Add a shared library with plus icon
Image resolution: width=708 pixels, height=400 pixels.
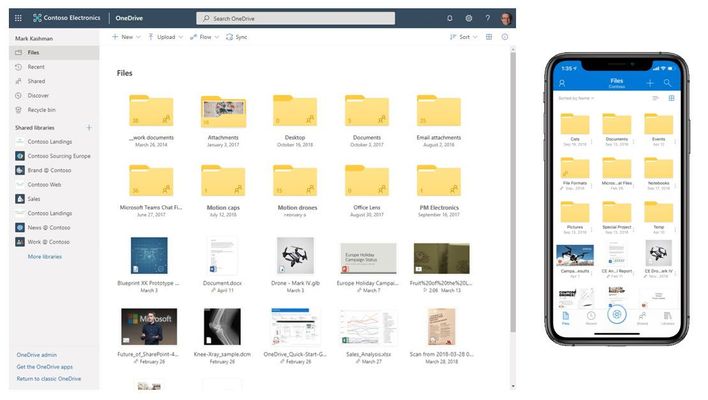[x=89, y=128]
